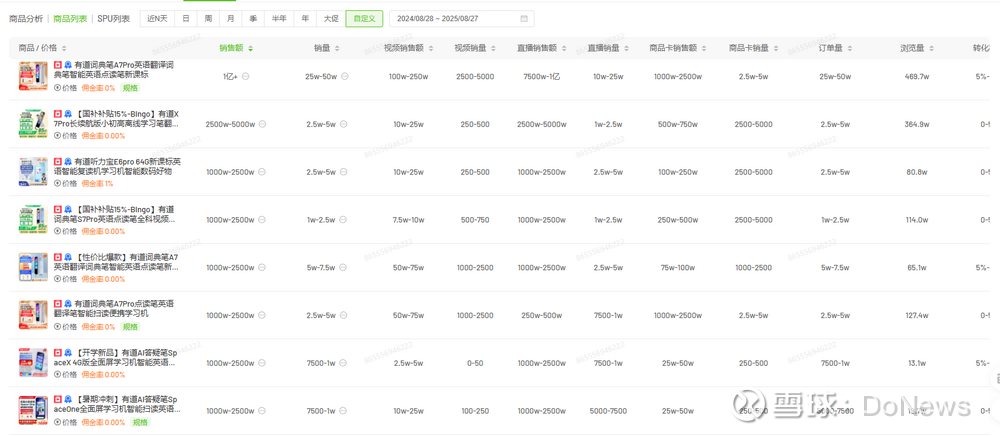Select 半年 time range
This screenshot has width=1000, height=436.
click(x=279, y=19)
